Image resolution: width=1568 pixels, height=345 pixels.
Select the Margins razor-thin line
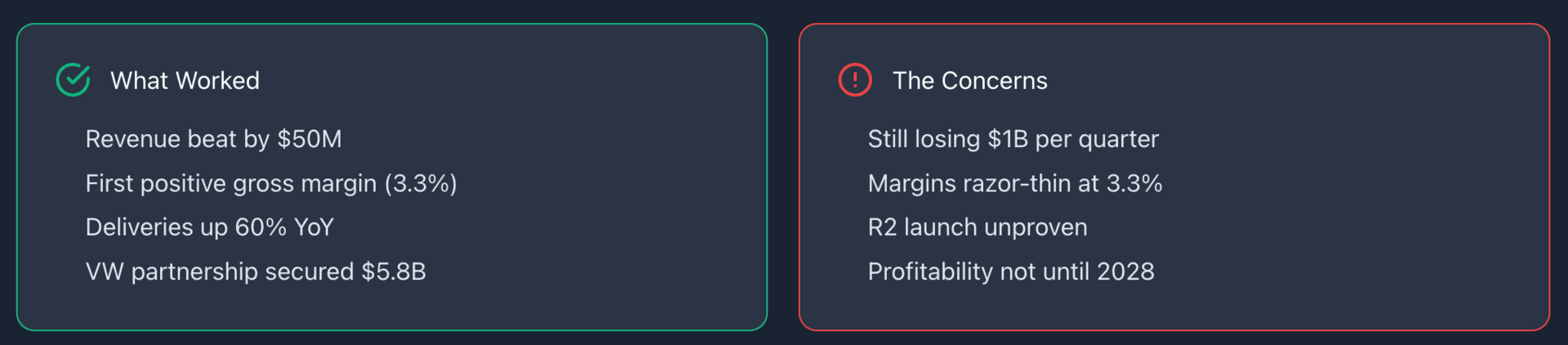(1014, 183)
